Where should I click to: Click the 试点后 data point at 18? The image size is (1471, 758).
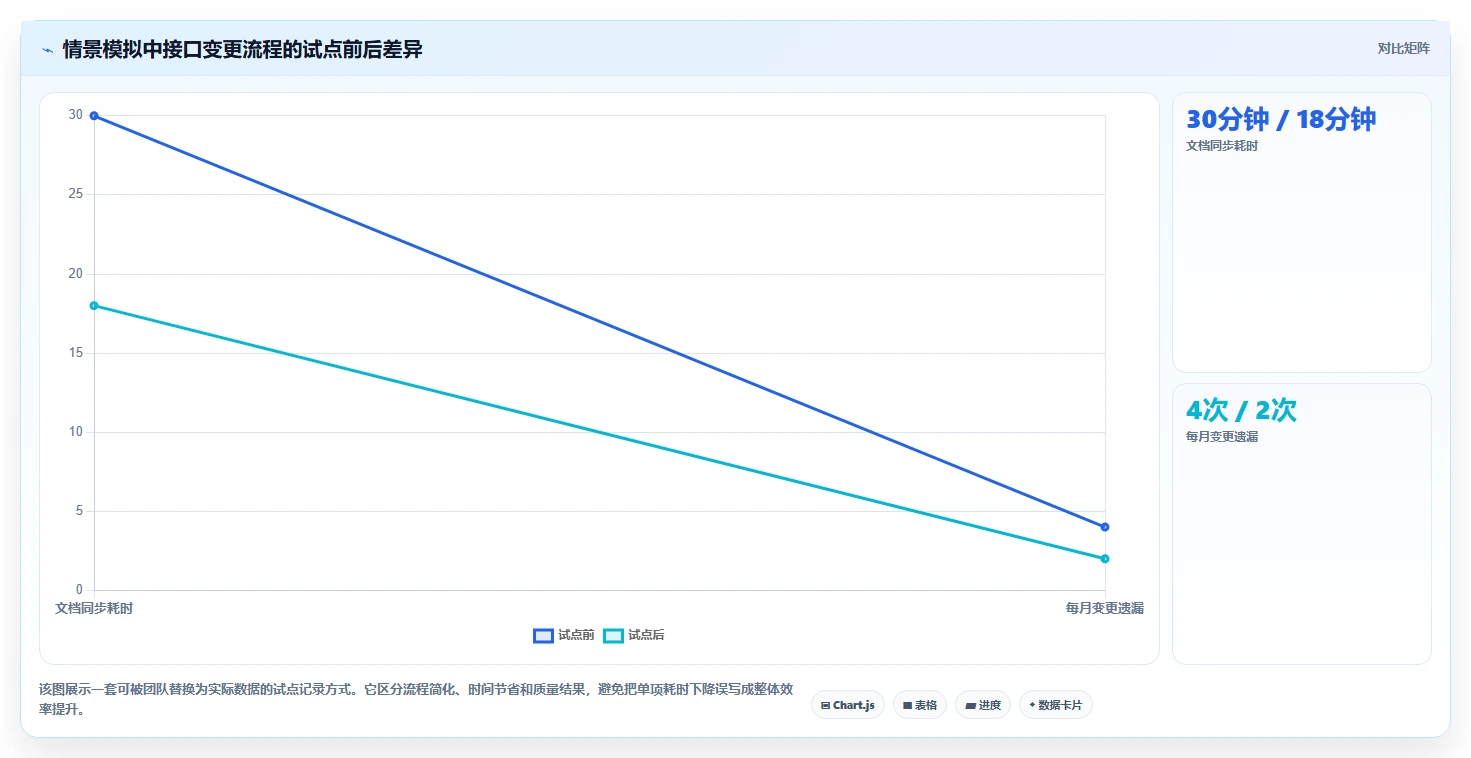coord(94,305)
